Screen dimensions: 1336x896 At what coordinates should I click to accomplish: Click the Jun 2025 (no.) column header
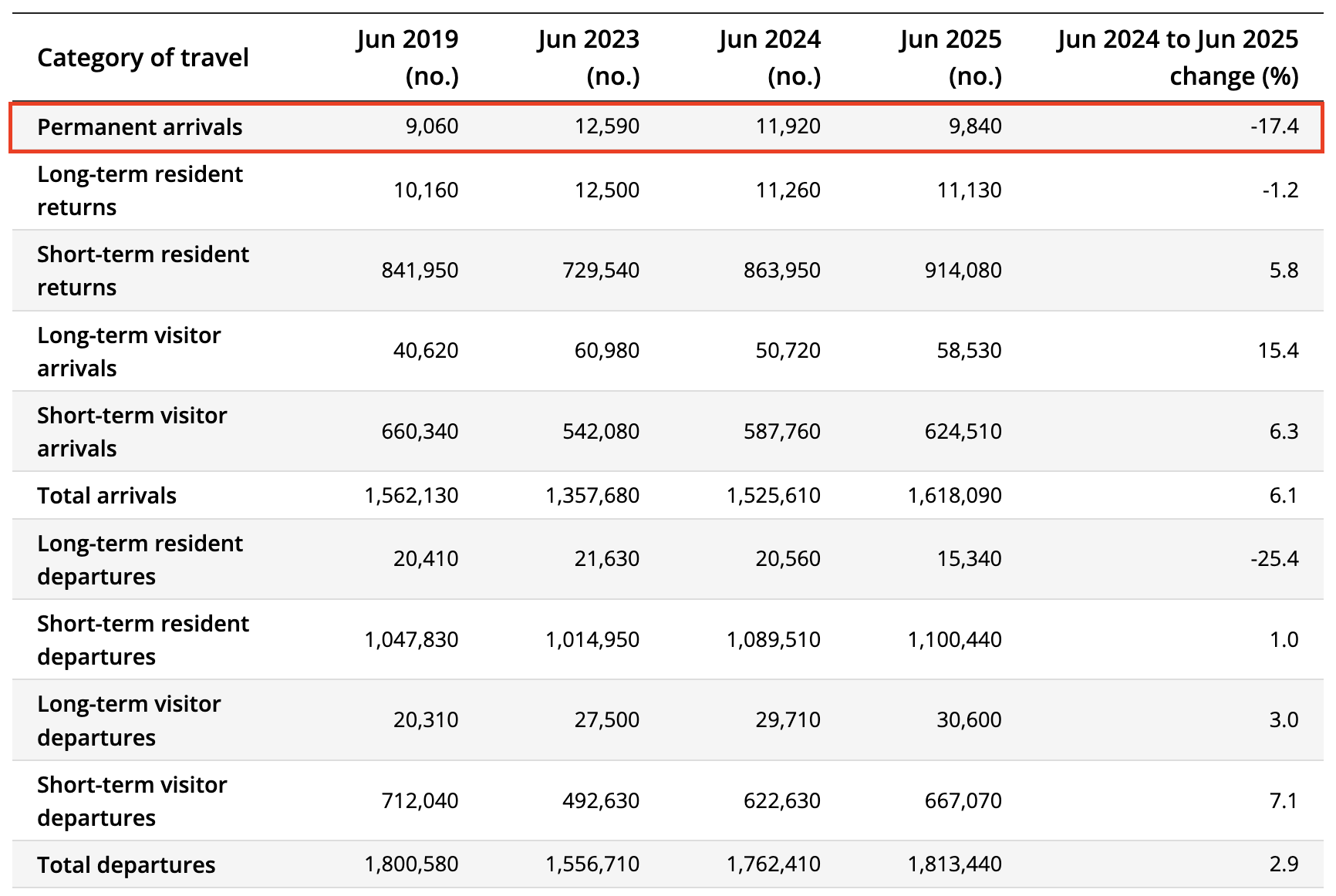[x=950, y=58]
